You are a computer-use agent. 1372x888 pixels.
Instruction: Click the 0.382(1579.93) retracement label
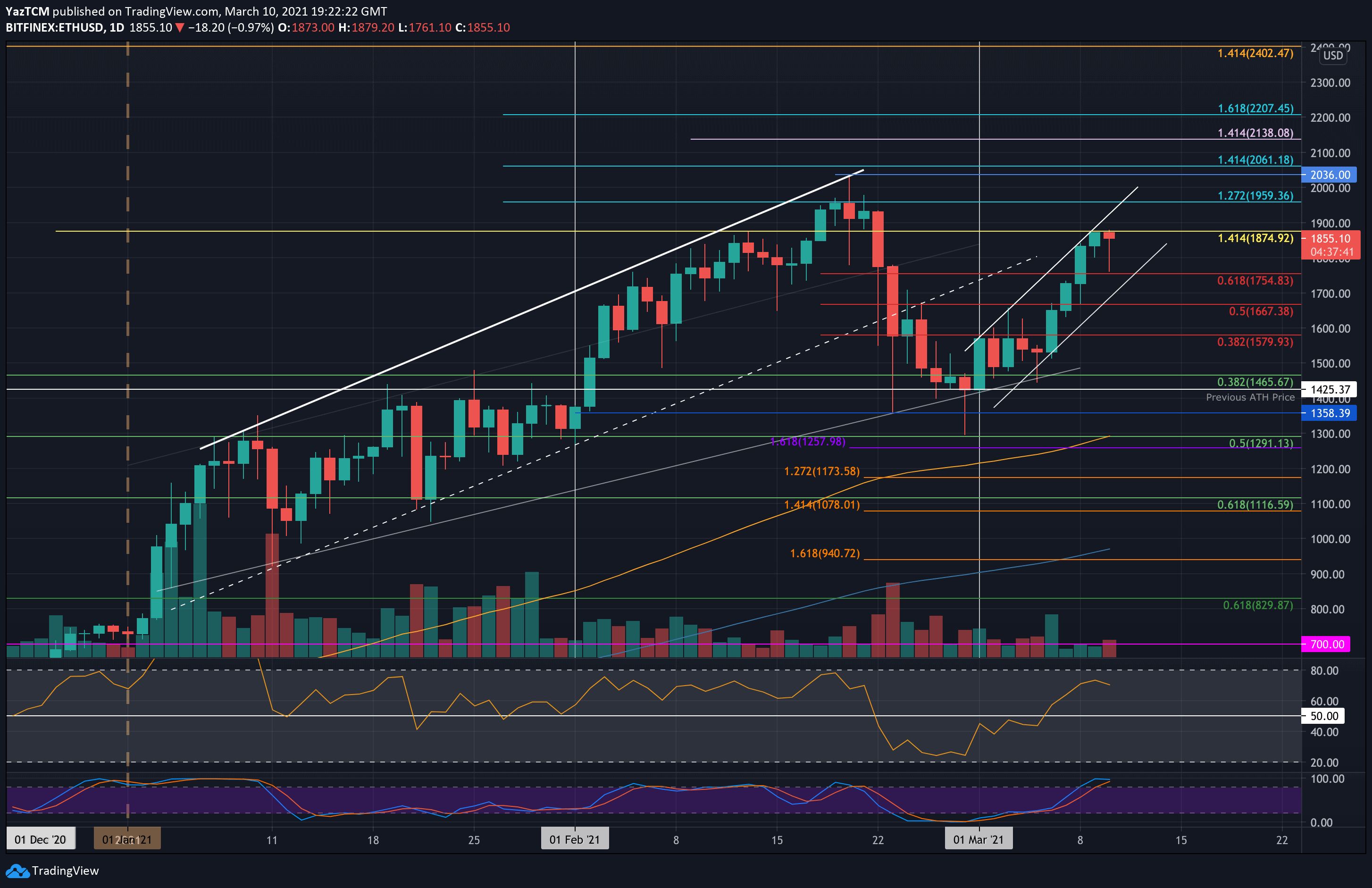[1255, 342]
